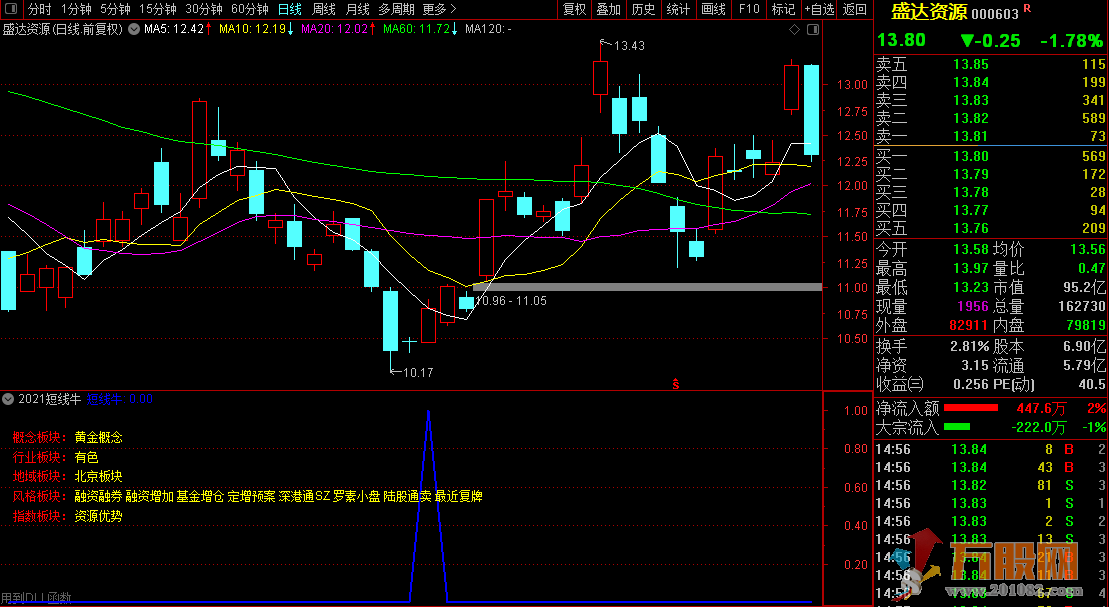Expand the main chart indicator dropdown arrow
The height and width of the screenshot is (607, 1109).
[x=134, y=29]
